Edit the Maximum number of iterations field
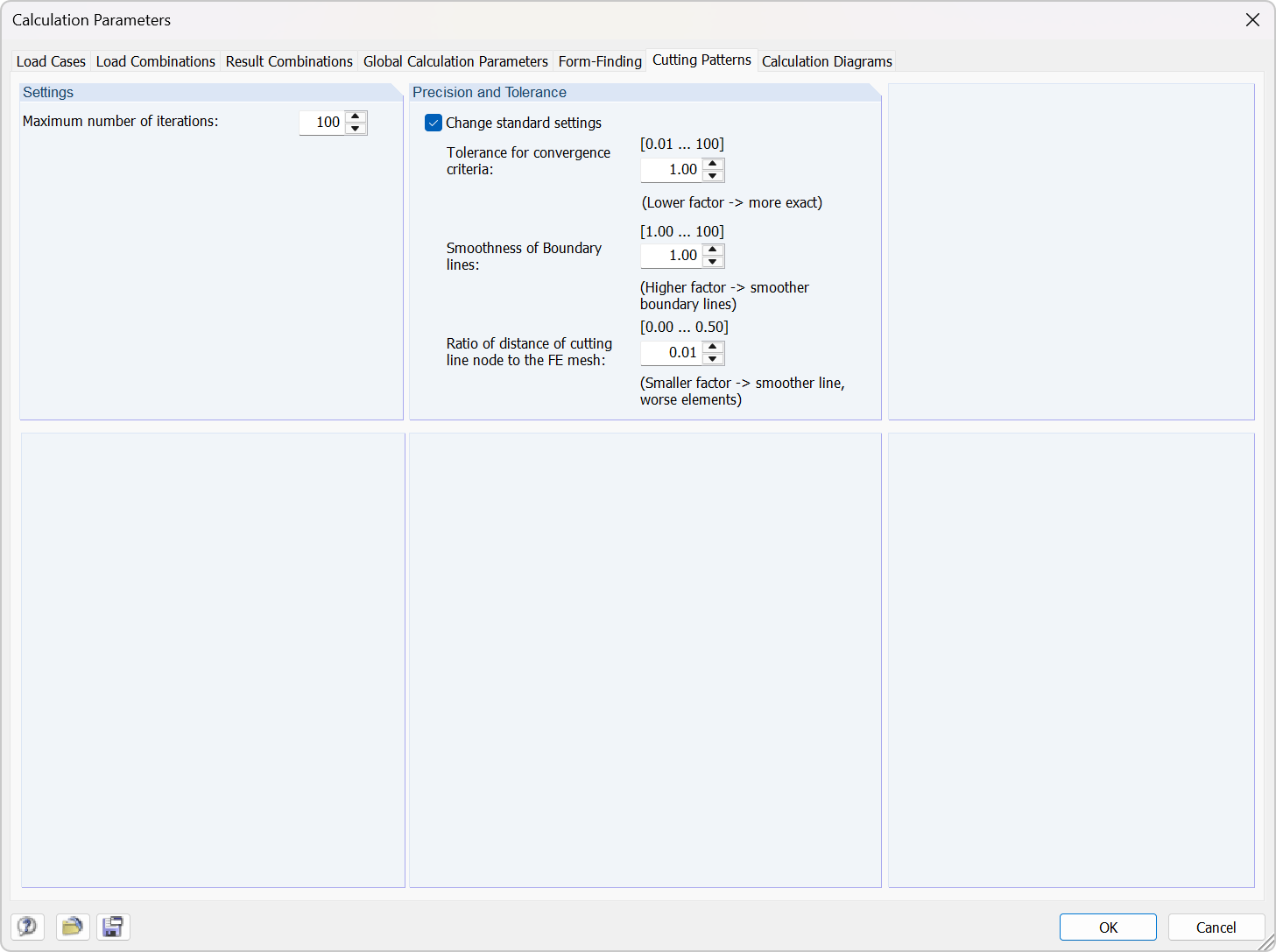This screenshot has height=952, width=1276. pyautogui.click(x=324, y=123)
